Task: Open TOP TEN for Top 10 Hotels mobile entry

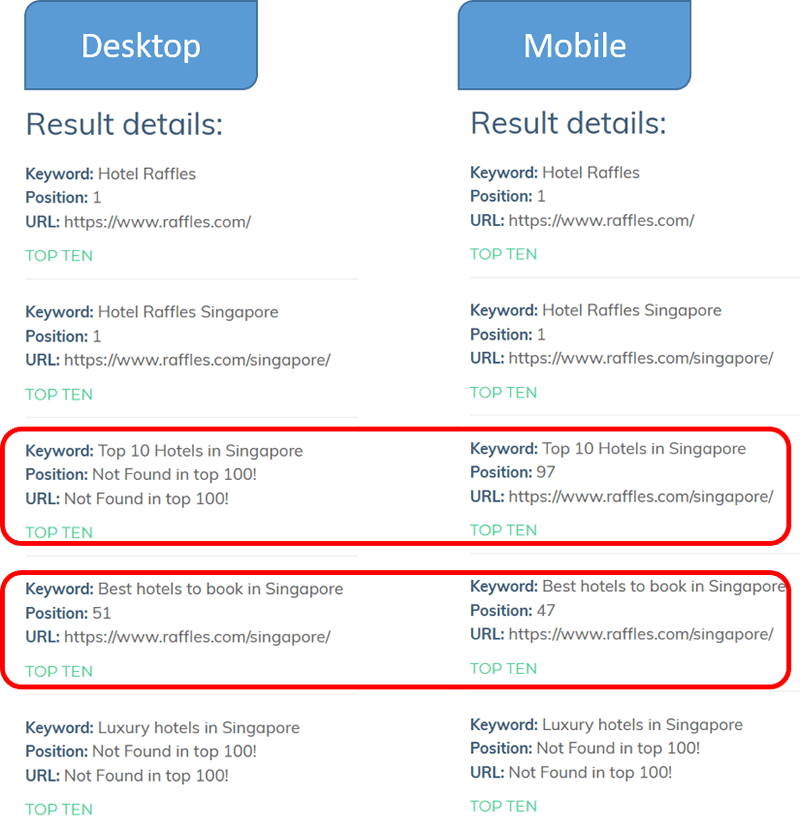Action: point(503,530)
